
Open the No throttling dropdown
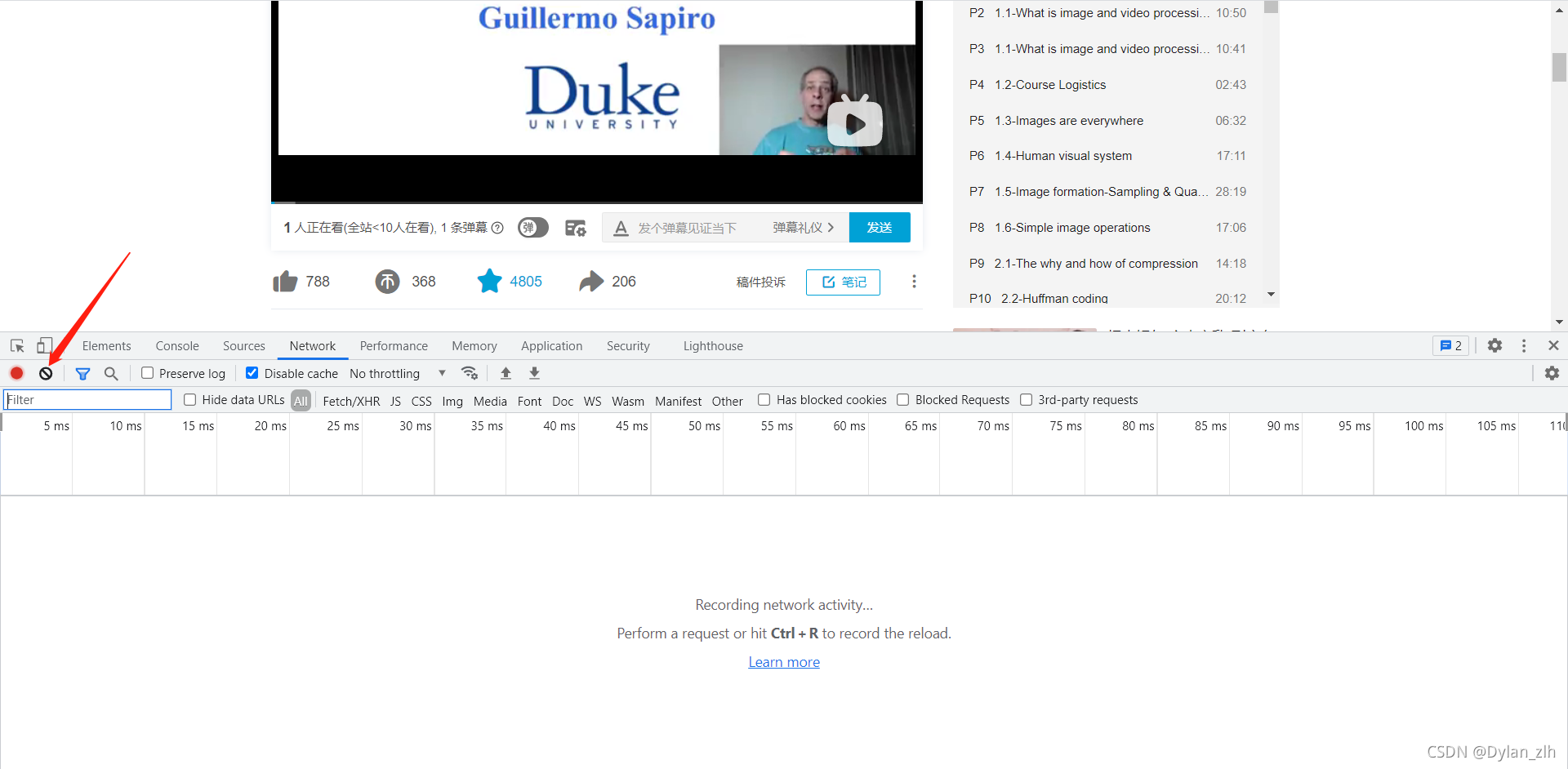pos(398,373)
